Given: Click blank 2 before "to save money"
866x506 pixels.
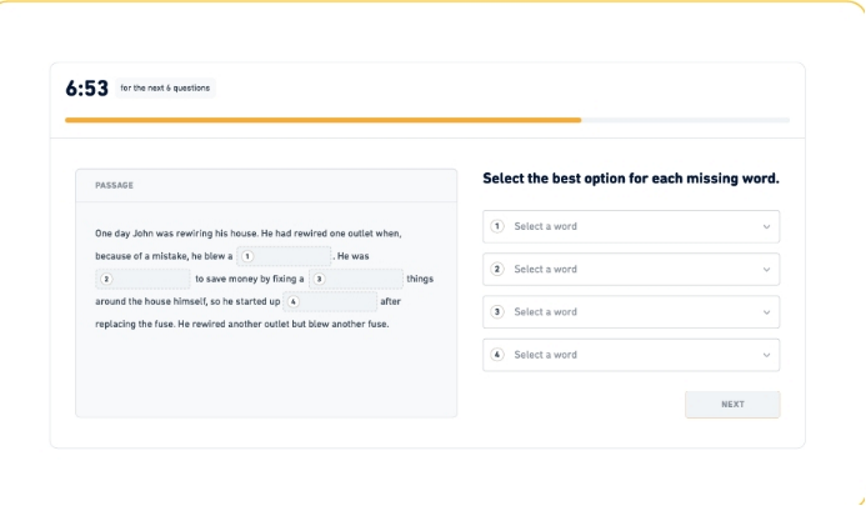Looking at the screenshot, I should pos(143,279).
